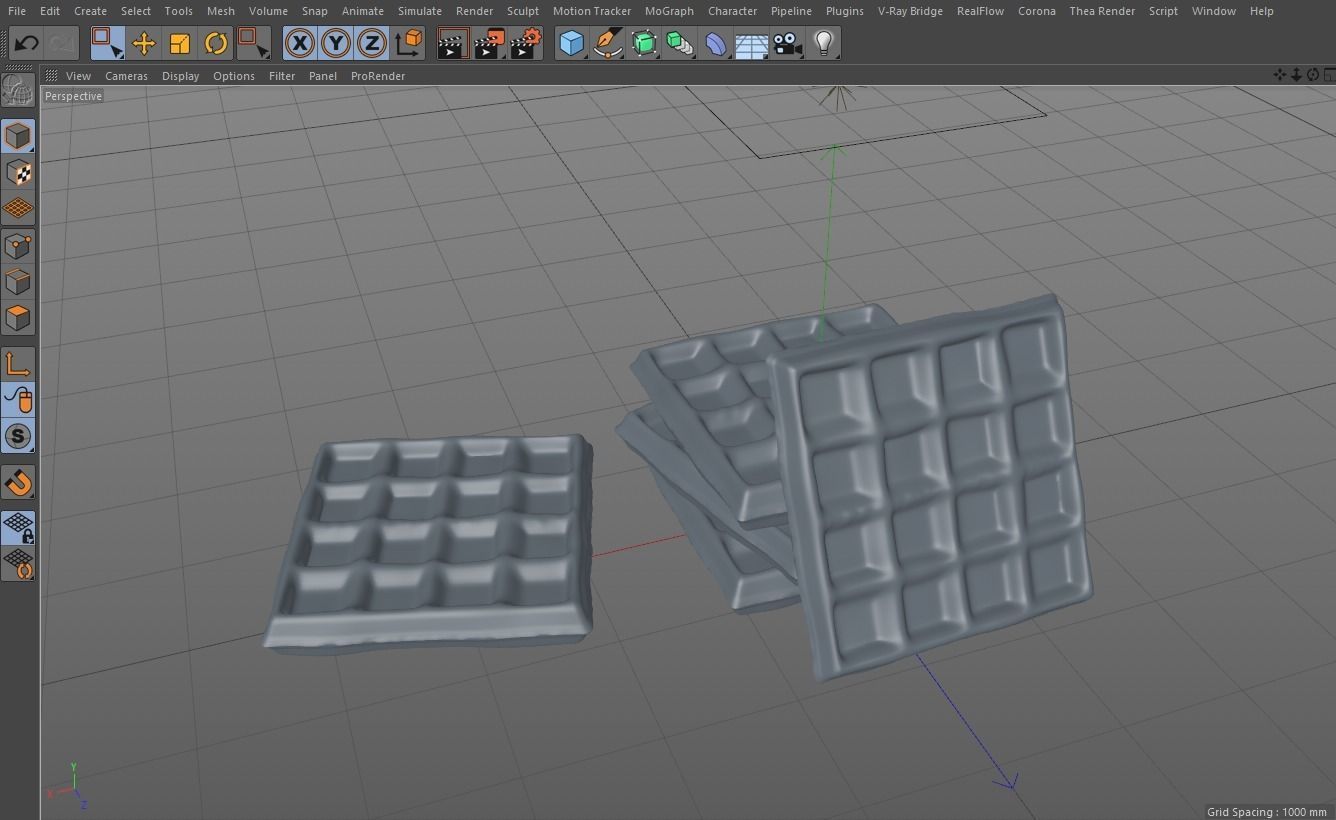The width and height of the screenshot is (1336, 820).
Task: Click the flat waffle model
Action: (x=430, y=543)
